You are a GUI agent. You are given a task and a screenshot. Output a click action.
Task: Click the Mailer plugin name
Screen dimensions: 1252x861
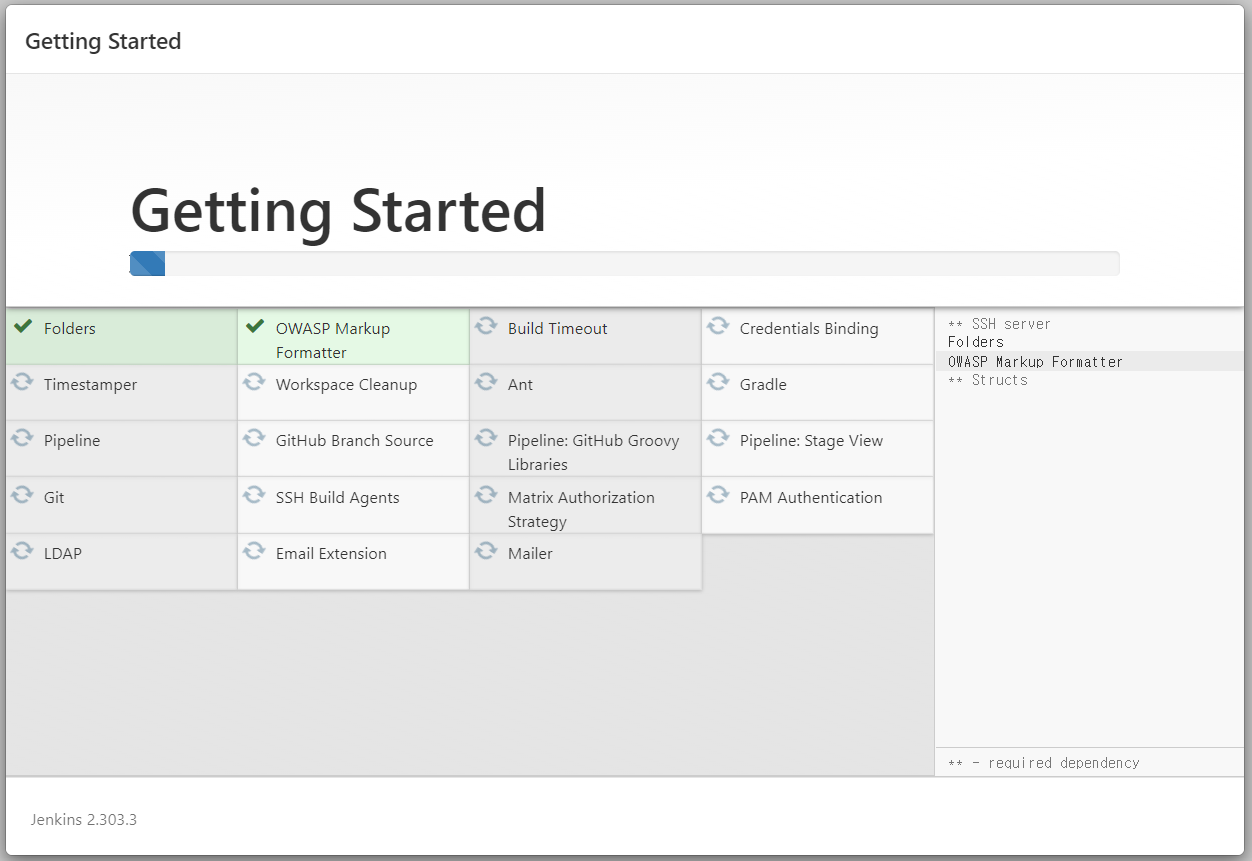530,553
